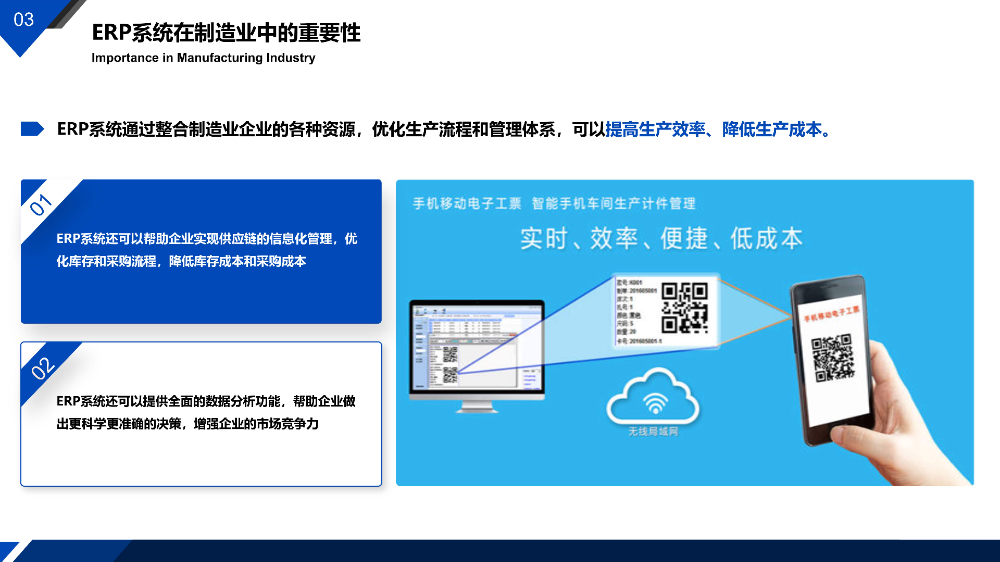Select subtitle Importance in Manufacturing Industry
The height and width of the screenshot is (562, 1000).
click(203, 58)
